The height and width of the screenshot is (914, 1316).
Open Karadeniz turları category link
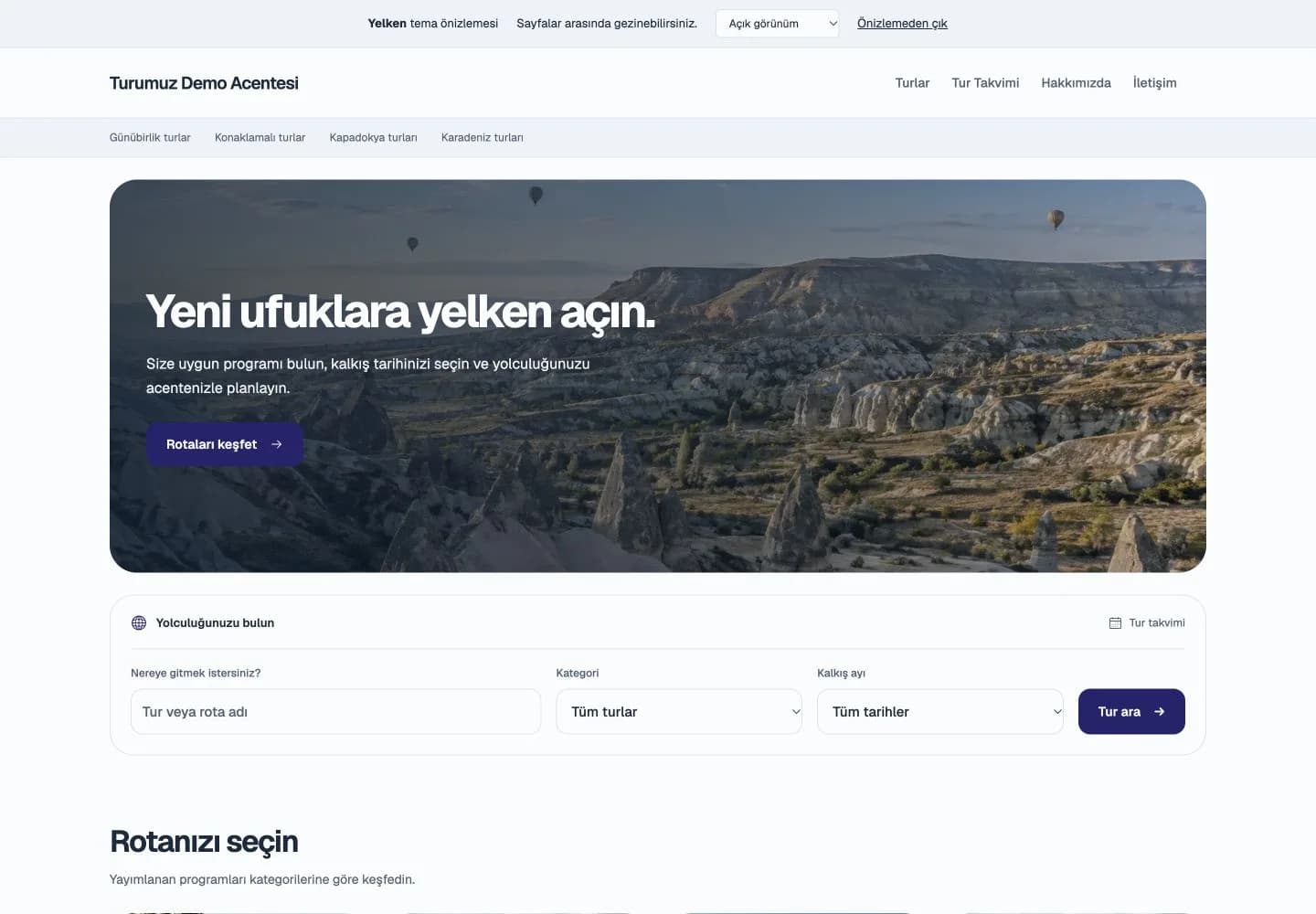tap(482, 137)
